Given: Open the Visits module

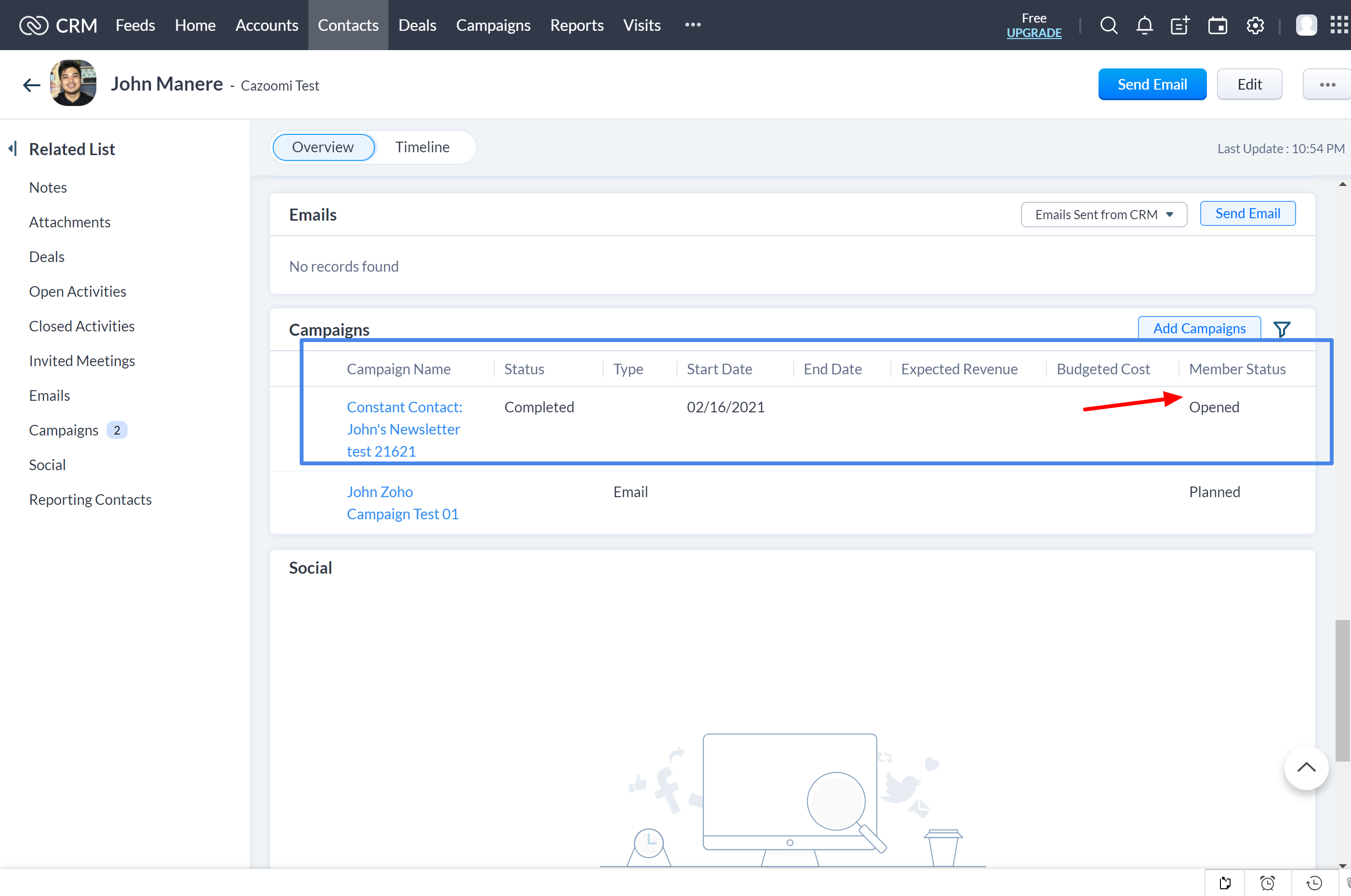Looking at the screenshot, I should click(642, 25).
